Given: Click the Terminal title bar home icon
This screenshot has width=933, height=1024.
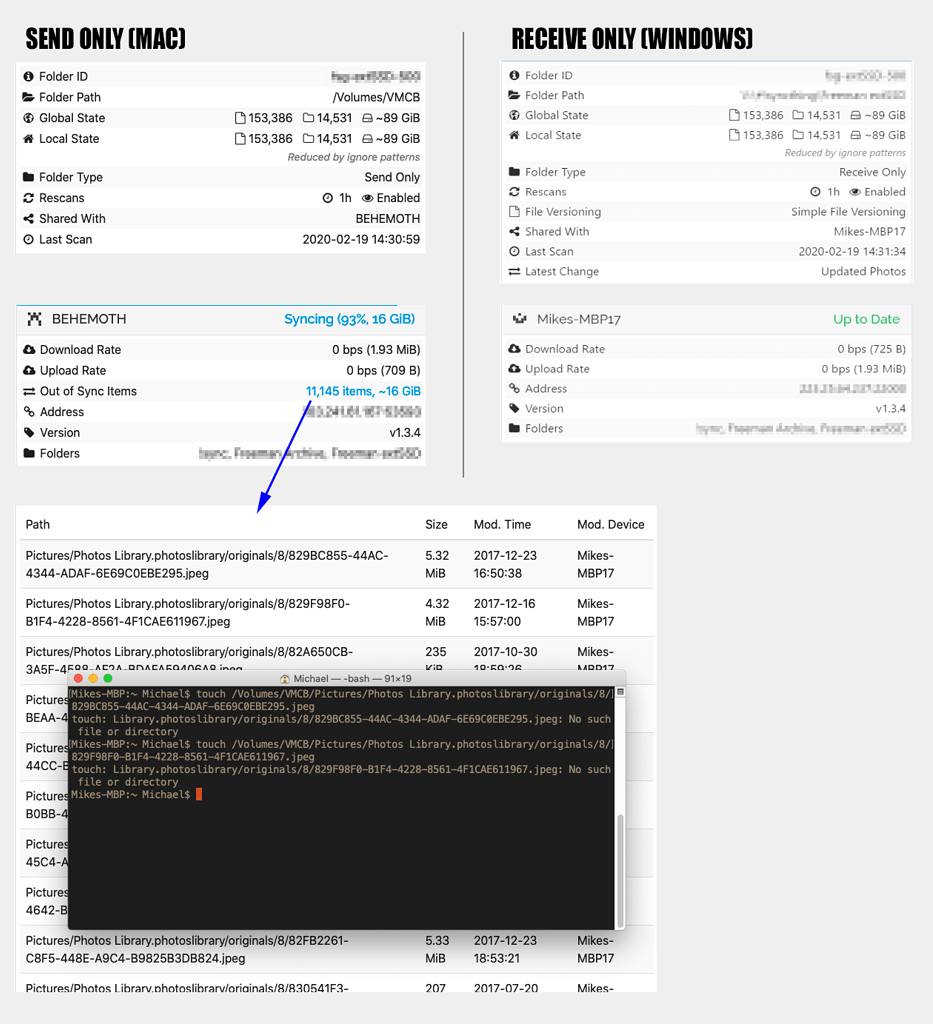Looking at the screenshot, I should (285, 679).
